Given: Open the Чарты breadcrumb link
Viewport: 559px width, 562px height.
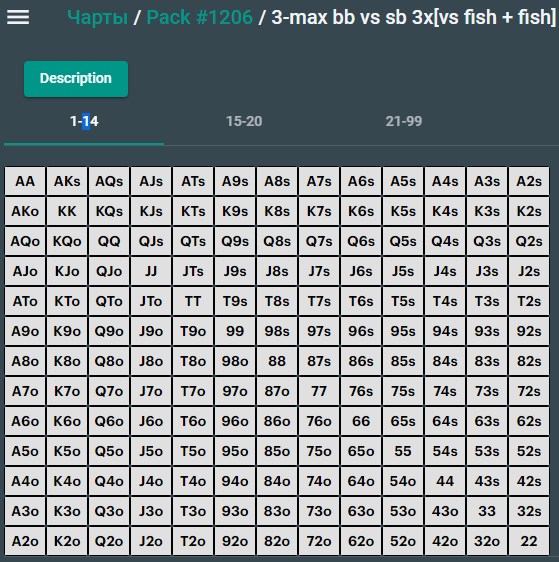Looking at the screenshot, I should 97,17.
